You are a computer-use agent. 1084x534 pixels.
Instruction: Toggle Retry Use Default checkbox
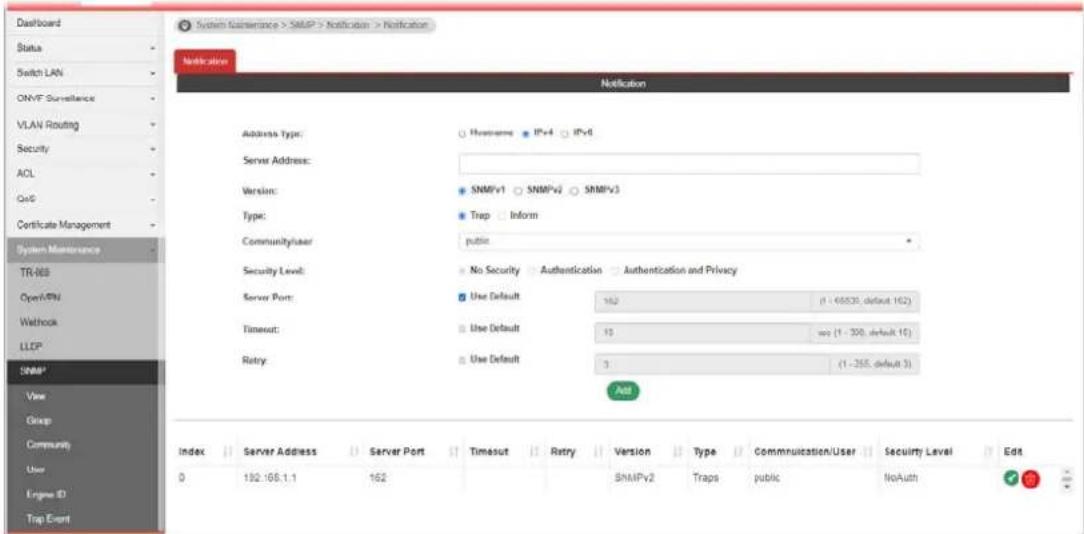click(462, 360)
